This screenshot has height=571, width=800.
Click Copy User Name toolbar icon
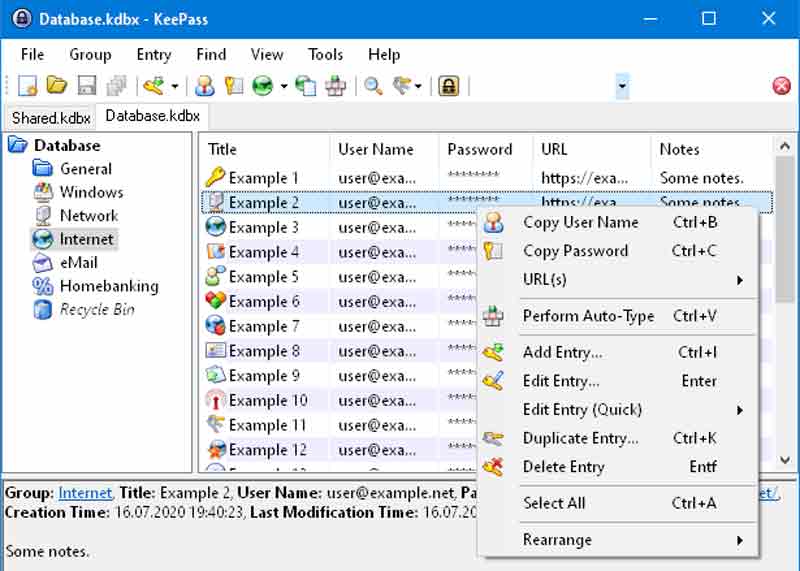[x=205, y=86]
